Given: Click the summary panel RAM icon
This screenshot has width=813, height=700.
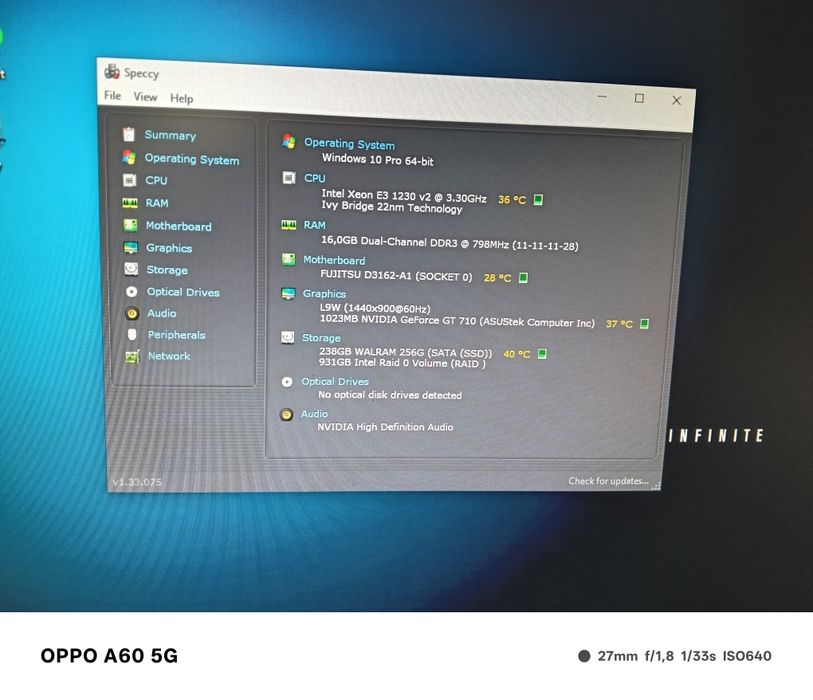Looking at the screenshot, I should tap(289, 225).
